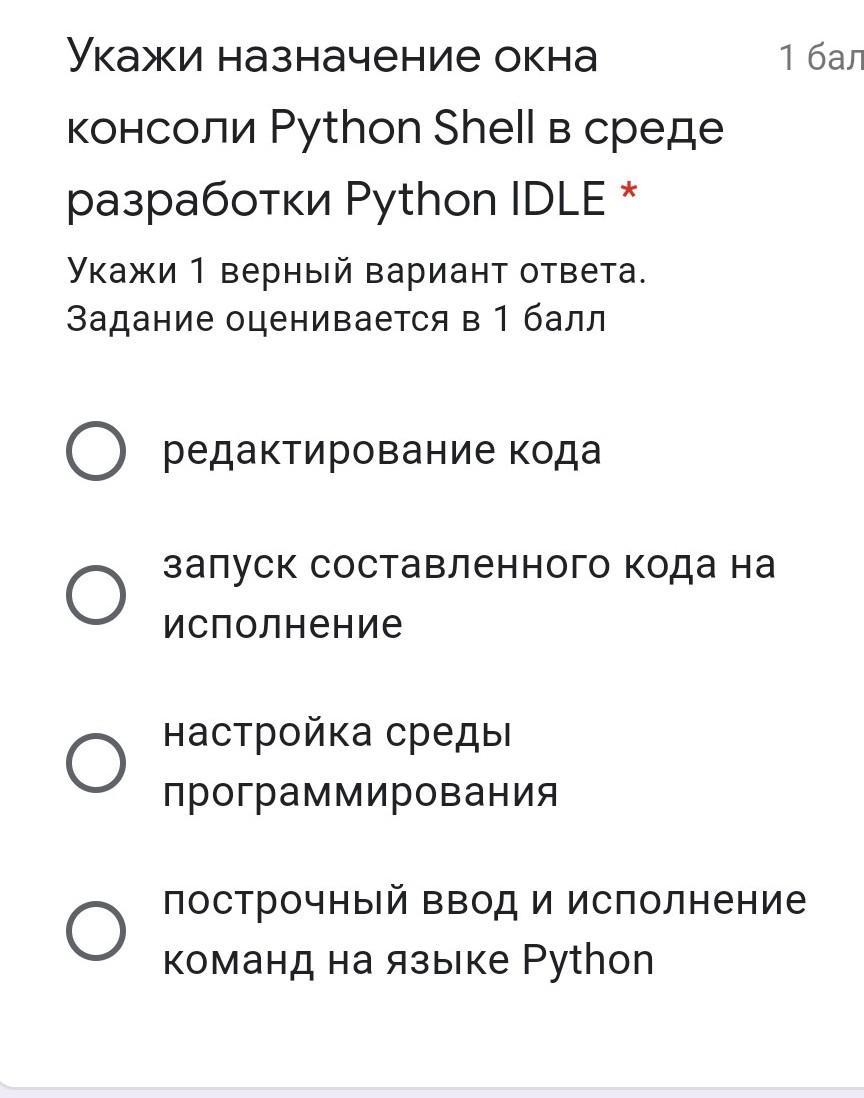The width and height of the screenshot is (864, 1098).
Task: Click the label "построчный ввод и исполнение"
Action: click(x=484, y=901)
